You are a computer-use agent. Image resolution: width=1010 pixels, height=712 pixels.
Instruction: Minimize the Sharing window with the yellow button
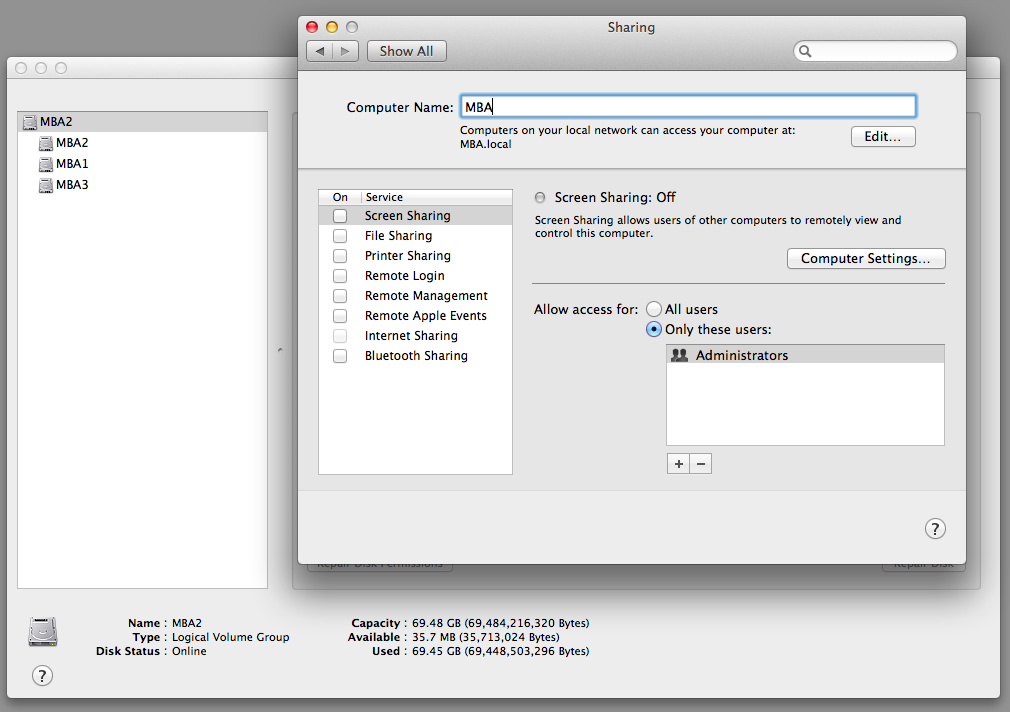(x=332, y=27)
